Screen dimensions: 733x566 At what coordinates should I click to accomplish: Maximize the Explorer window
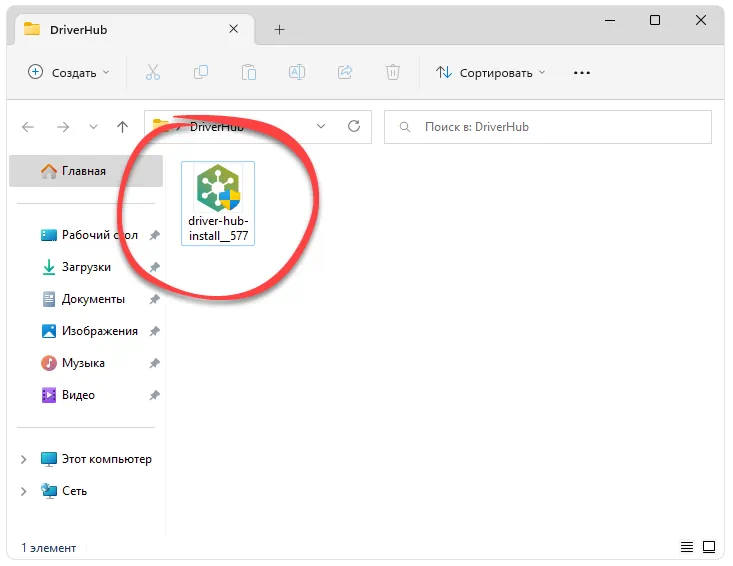[x=655, y=20]
